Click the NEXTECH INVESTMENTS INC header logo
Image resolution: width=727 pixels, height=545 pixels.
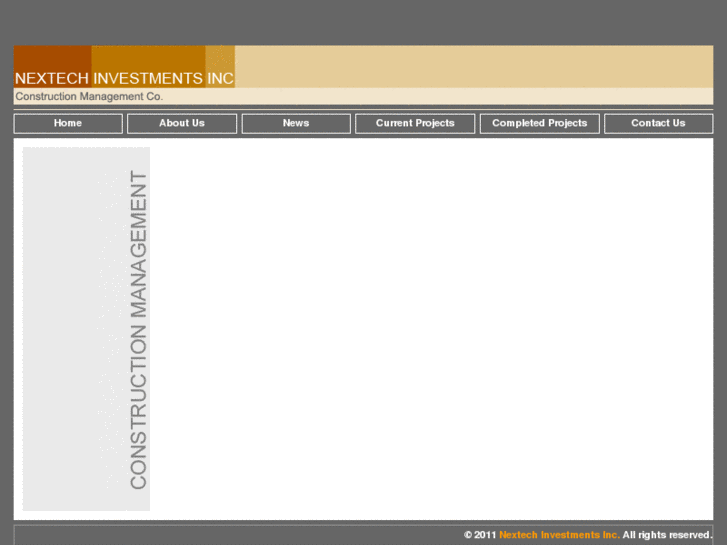tap(124, 67)
